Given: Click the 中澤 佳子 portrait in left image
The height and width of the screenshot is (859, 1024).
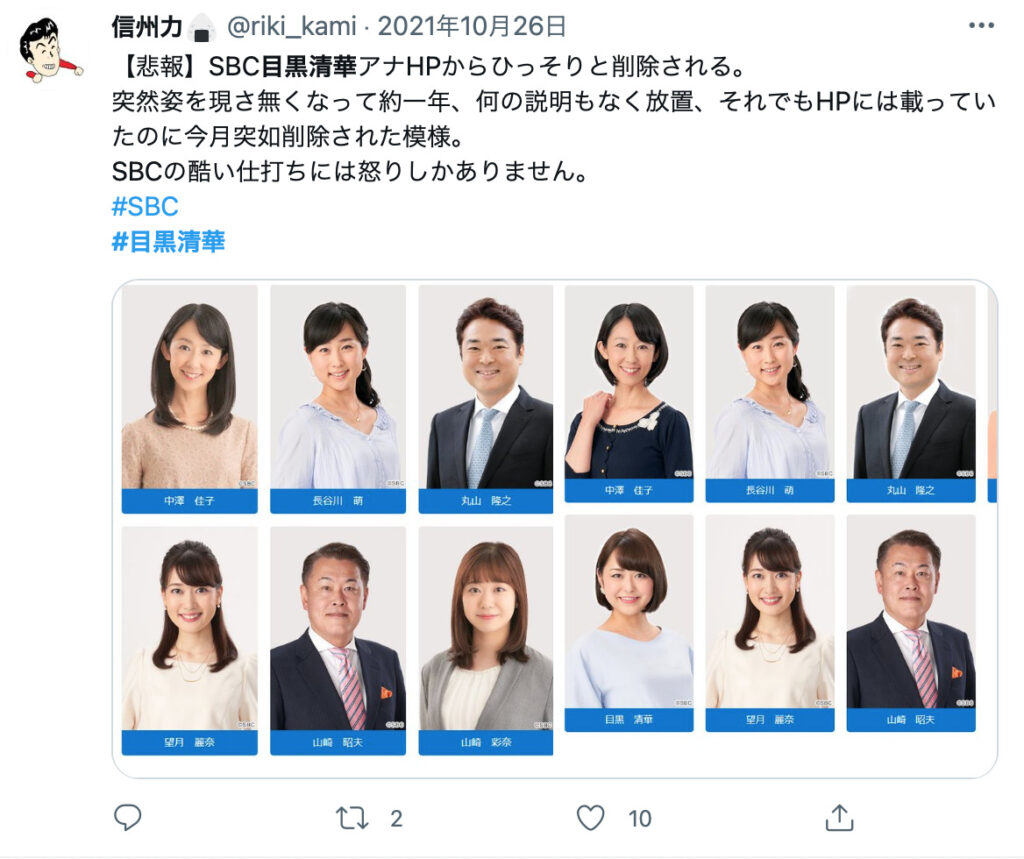Looking at the screenshot, I should tap(189, 399).
